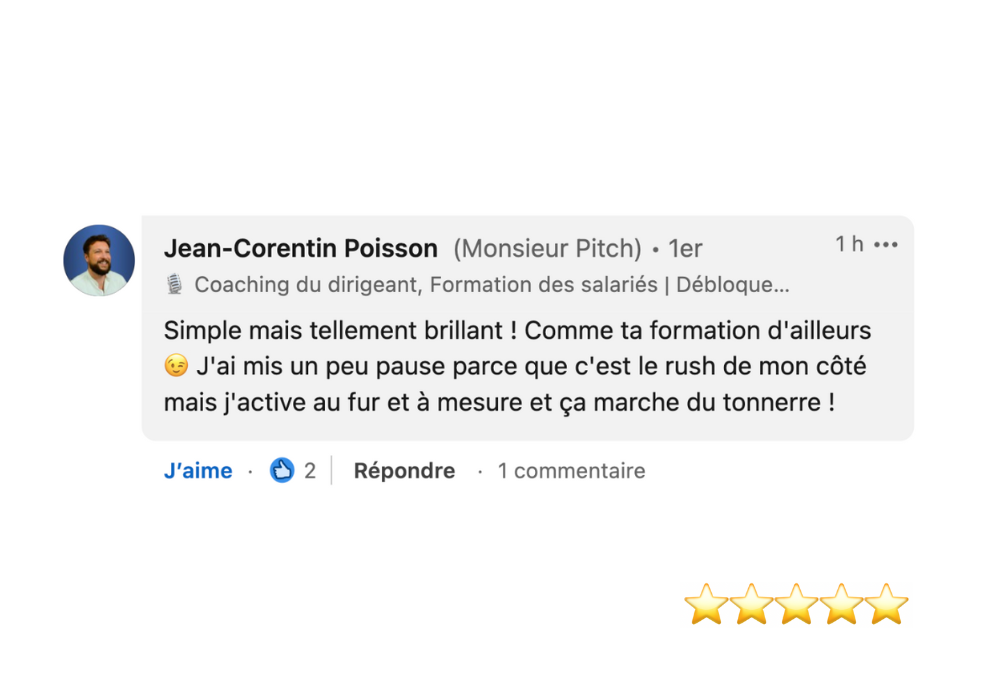Open the three-dot options menu on the comment
The width and height of the screenshot is (983, 698).
click(x=886, y=245)
